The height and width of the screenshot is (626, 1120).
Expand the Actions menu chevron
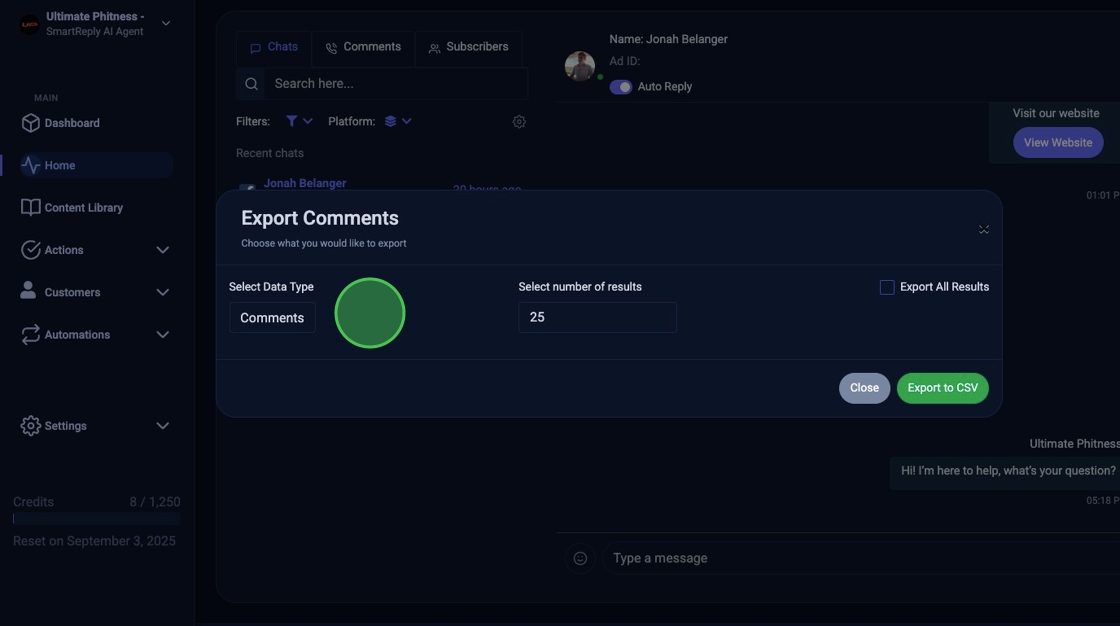point(163,249)
